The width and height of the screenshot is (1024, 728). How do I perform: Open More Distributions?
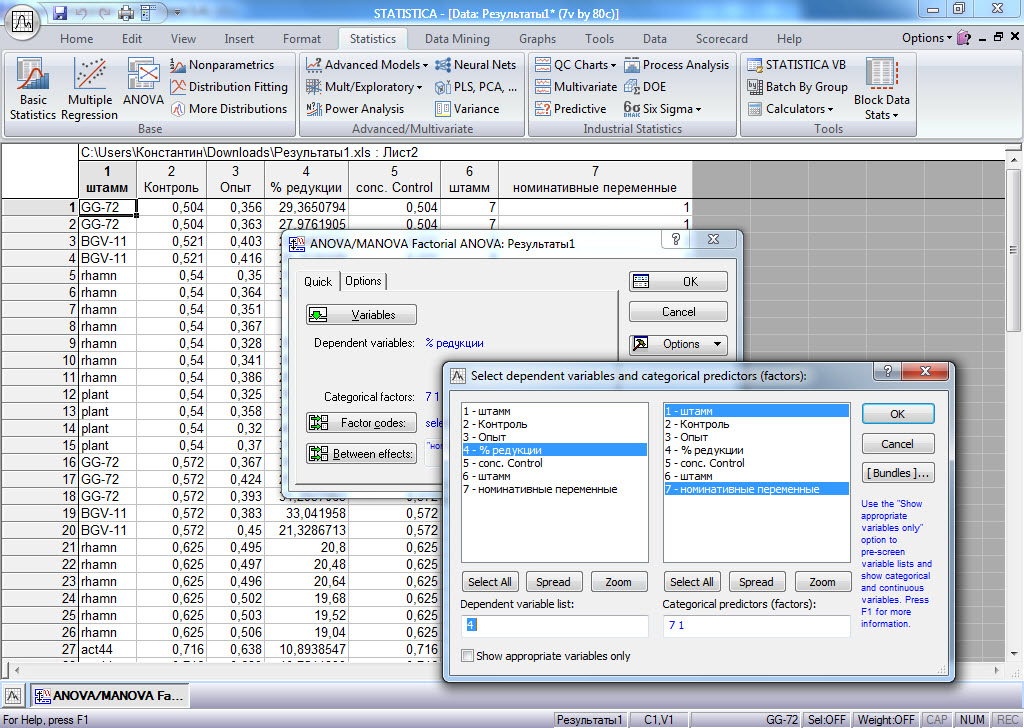[229, 109]
